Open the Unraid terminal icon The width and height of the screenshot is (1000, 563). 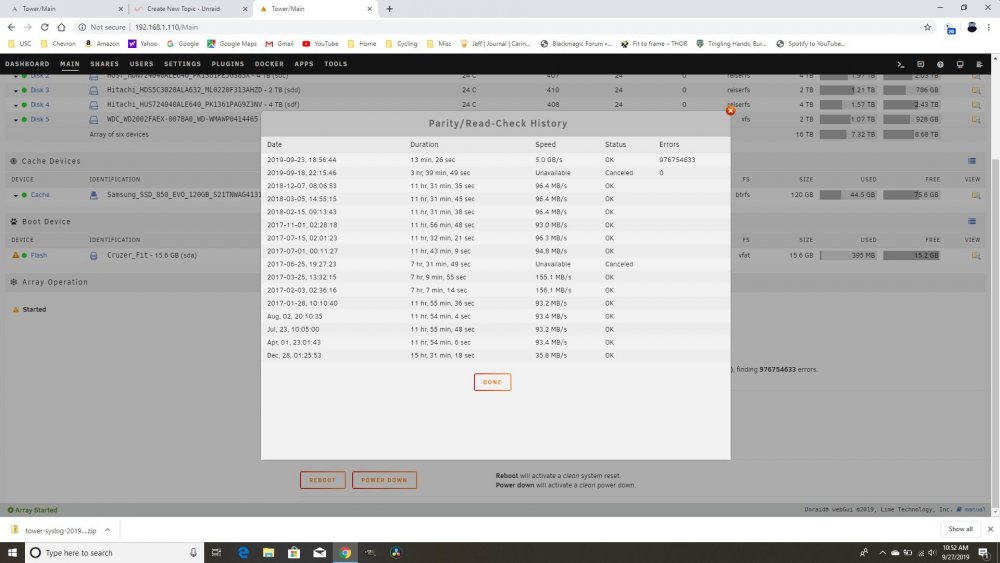click(x=901, y=64)
